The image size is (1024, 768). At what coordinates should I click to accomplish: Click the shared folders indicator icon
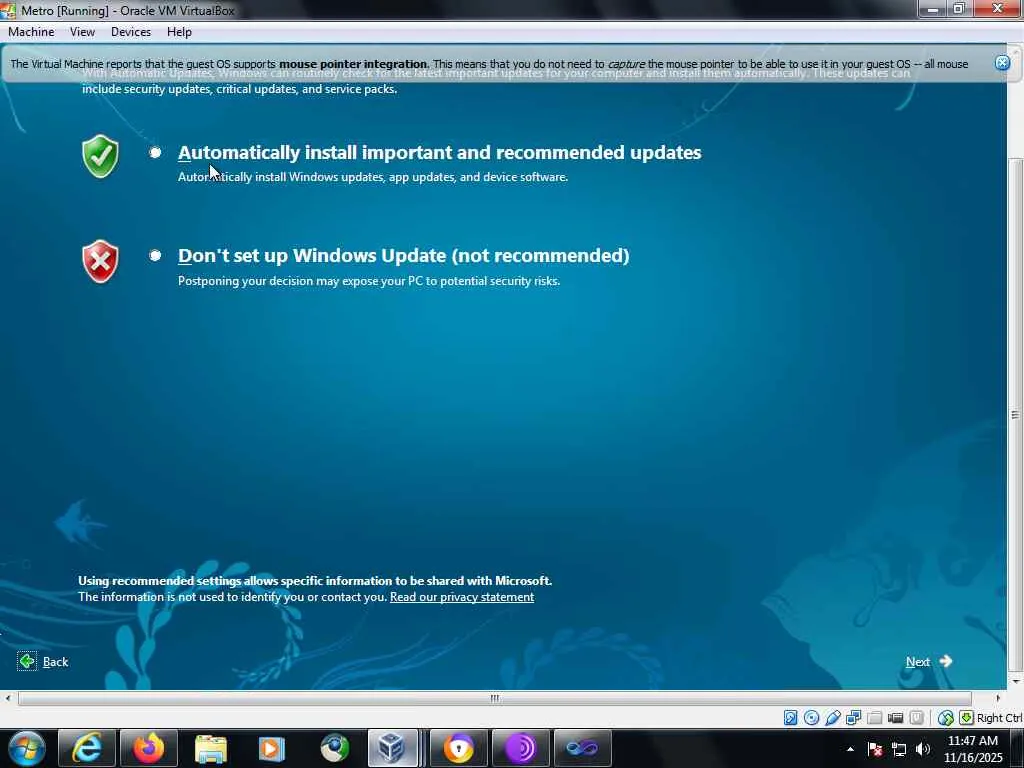pos(874,718)
